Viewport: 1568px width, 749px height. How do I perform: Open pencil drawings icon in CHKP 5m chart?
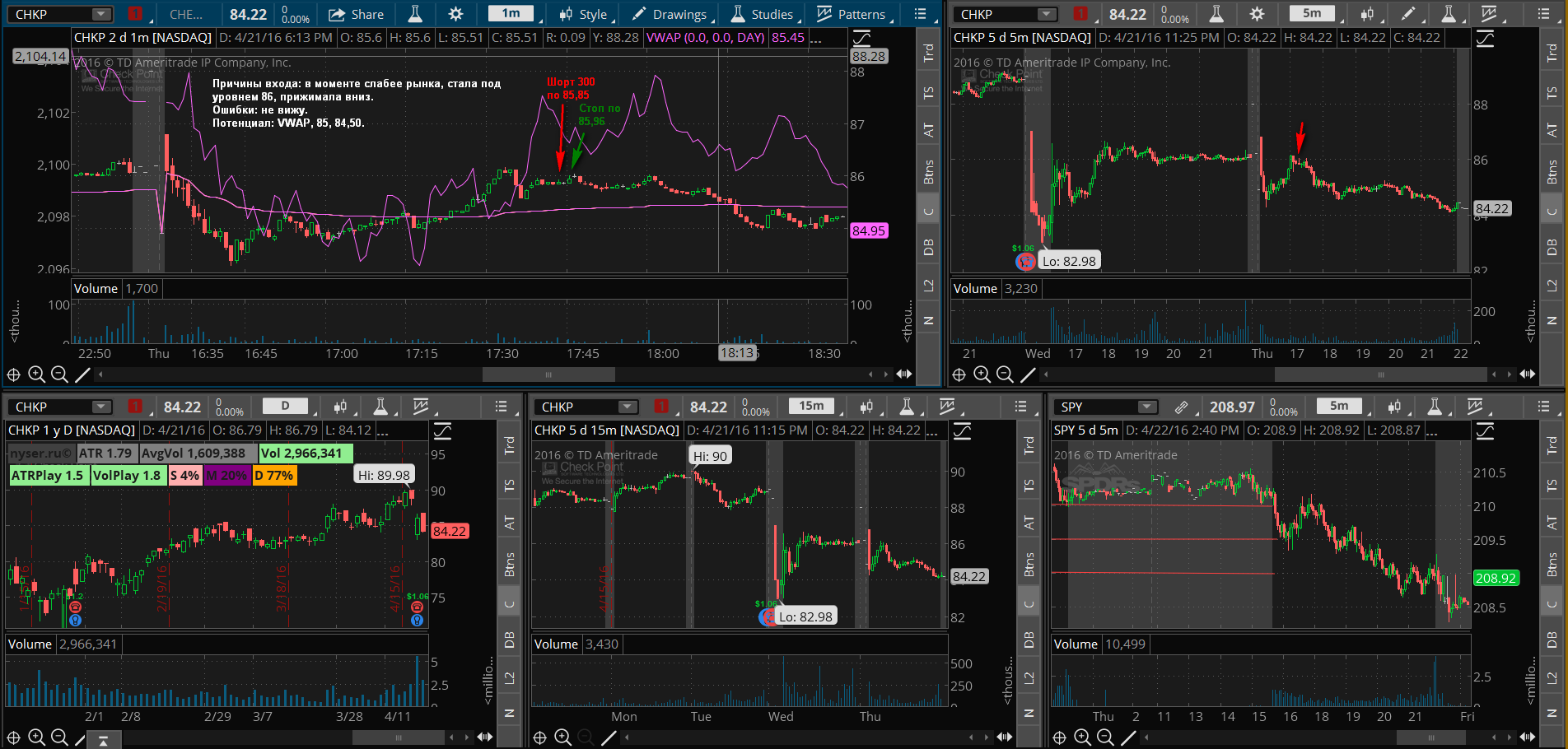[1407, 14]
